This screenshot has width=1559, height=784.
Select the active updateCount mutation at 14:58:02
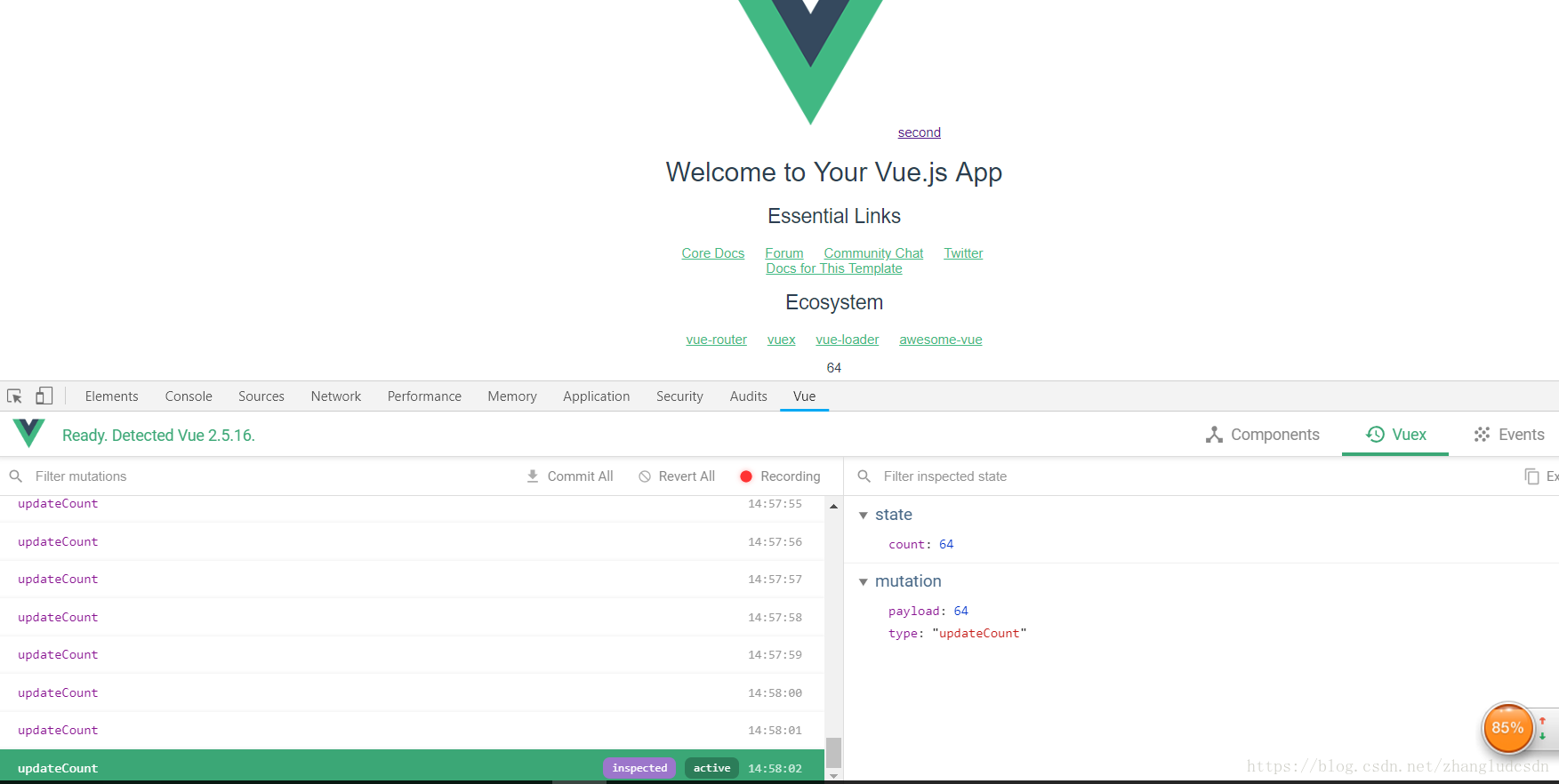pos(412,767)
